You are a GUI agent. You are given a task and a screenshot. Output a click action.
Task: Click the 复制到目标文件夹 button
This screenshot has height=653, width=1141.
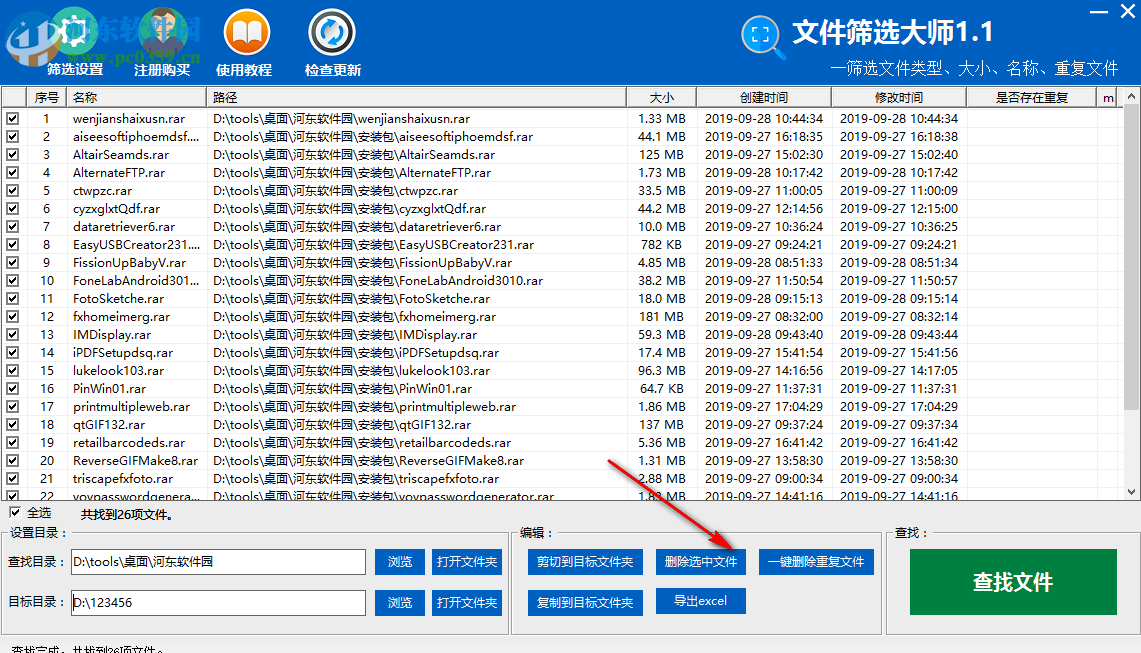click(x=585, y=602)
